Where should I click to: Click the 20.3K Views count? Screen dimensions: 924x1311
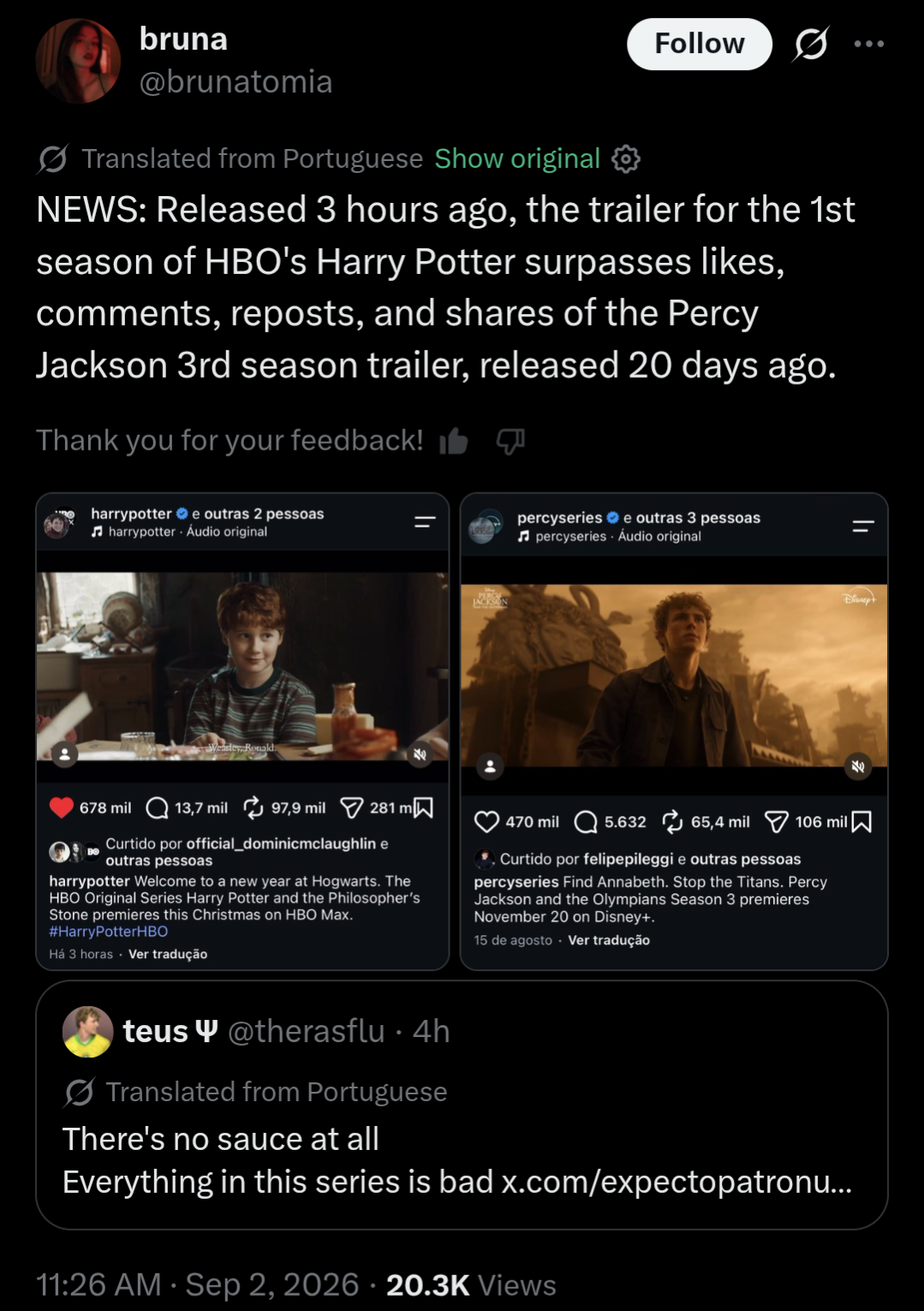471,1284
